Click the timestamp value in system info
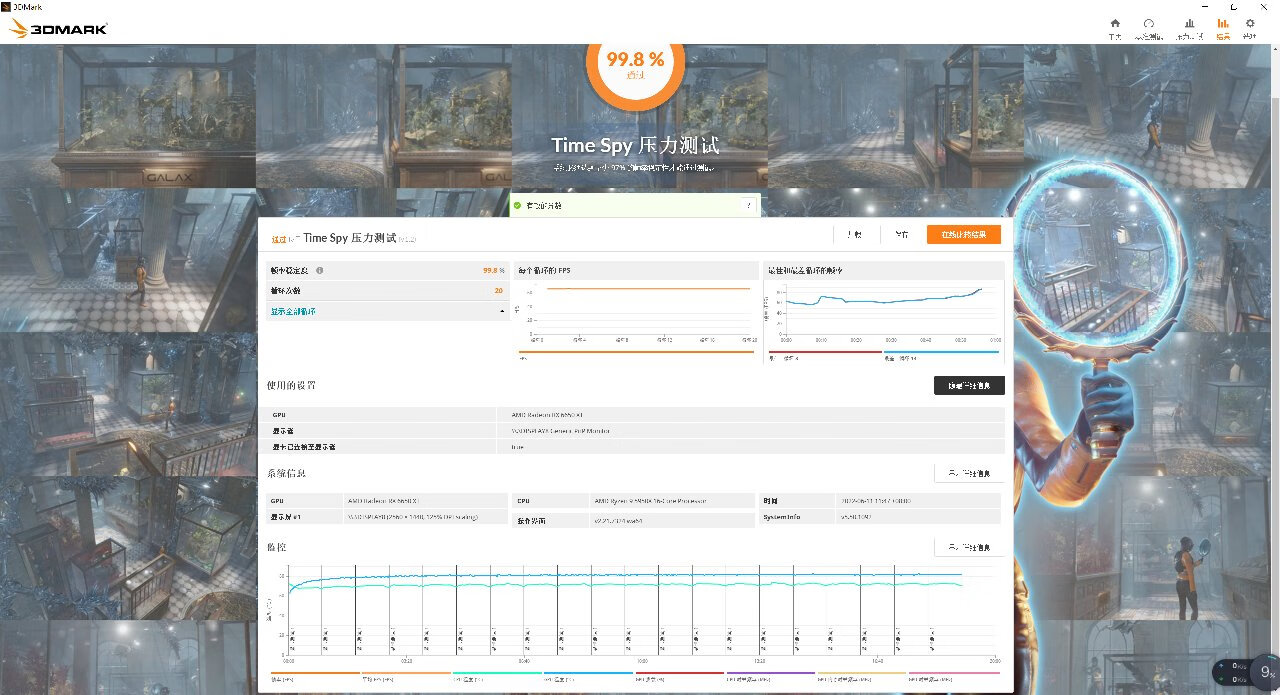Image resolution: width=1280 pixels, height=695 pixels. [x=876, y=500]
